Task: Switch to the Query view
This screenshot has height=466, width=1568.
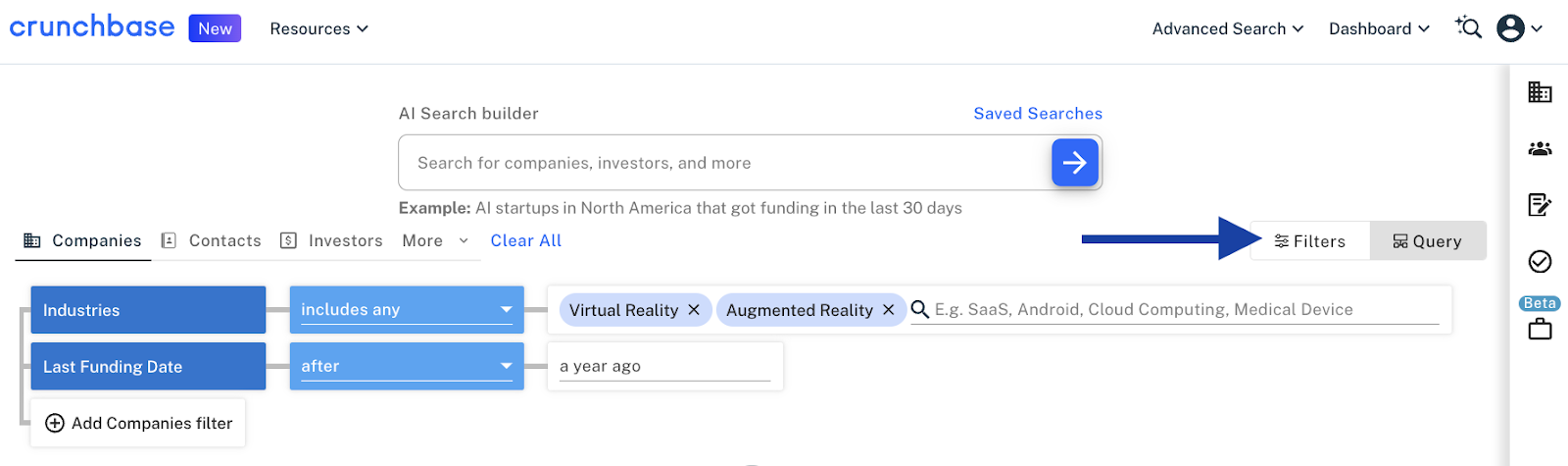Action: click(1427, 241)
